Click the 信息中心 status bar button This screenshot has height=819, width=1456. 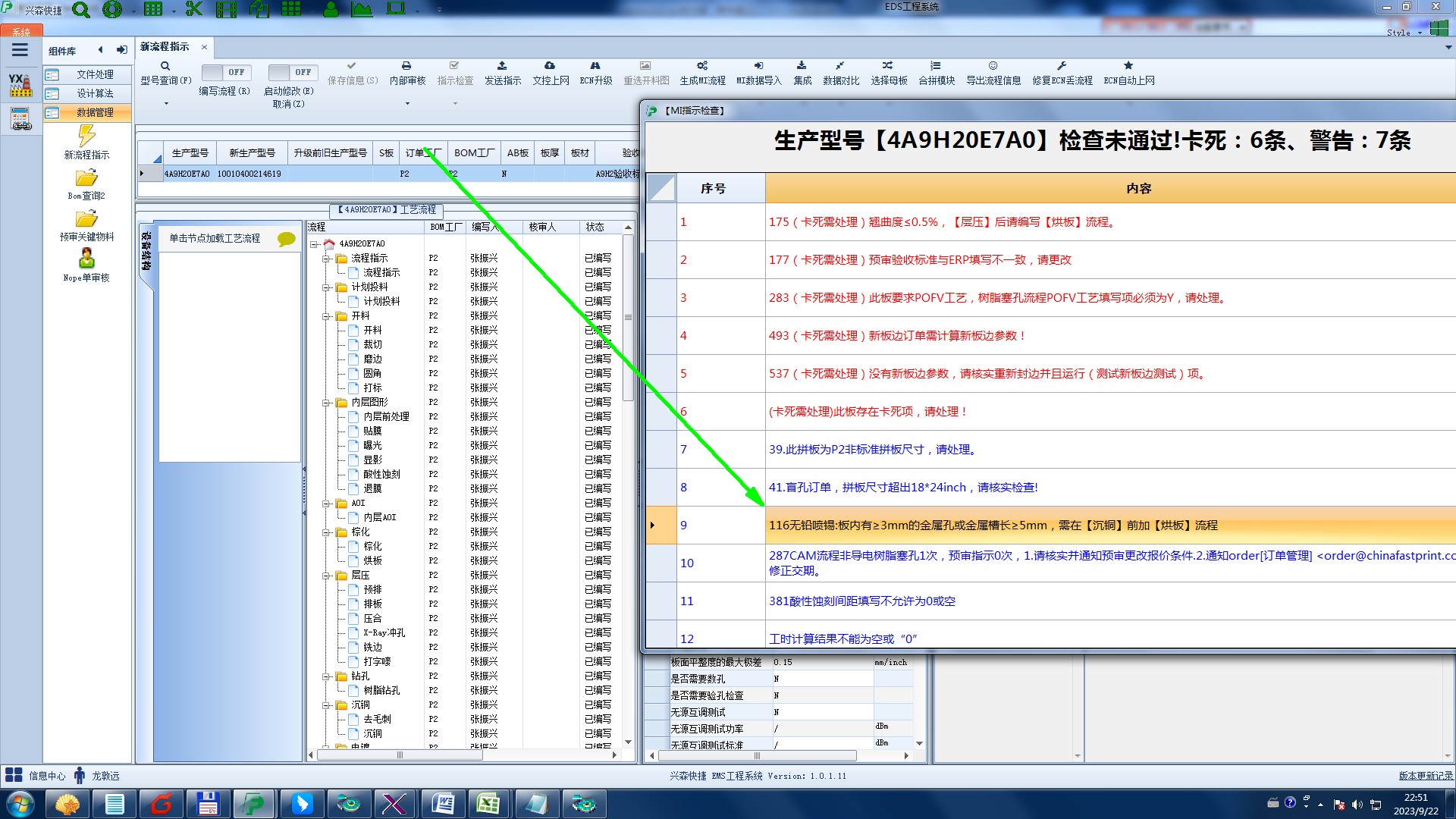[x=36, y=776]
